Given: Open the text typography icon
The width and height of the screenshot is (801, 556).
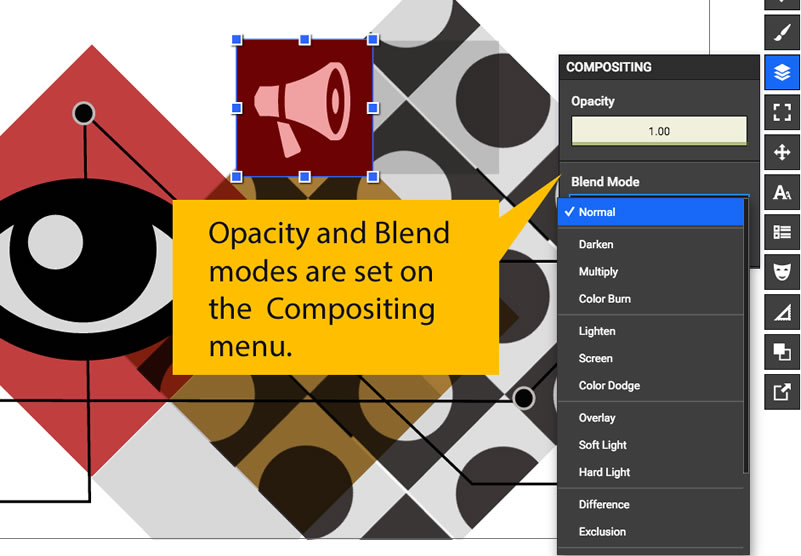Looking at the screenshot, I should [781, 192].
